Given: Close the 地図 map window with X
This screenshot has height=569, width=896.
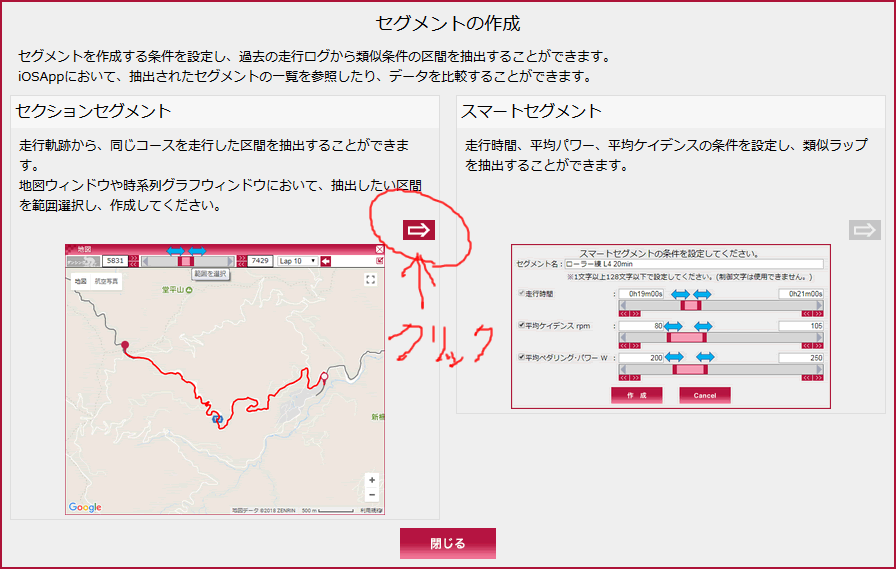Looking at the screenshot, I should pos(379,249).
